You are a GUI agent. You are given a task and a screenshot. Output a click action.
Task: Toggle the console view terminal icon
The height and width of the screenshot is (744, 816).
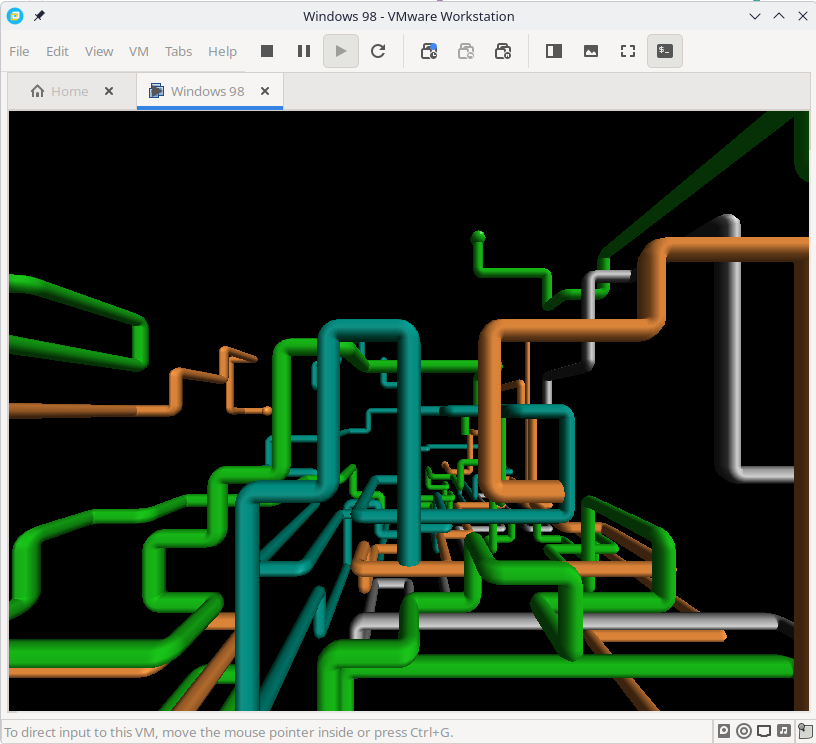[x=665, y=51]
